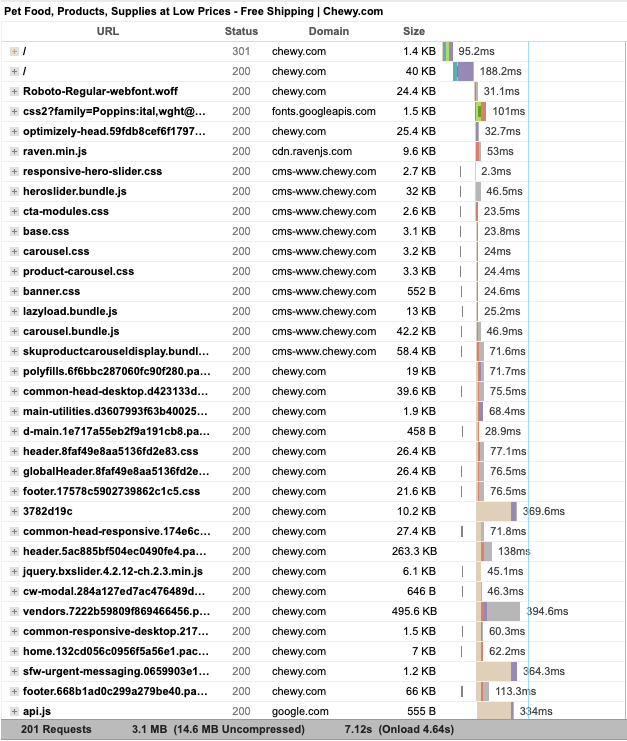The height and width of the screenshot is (741, 627).
Task: Click the 394.6ms vendors waterfall bar
Action: click(x=500, y=612)
